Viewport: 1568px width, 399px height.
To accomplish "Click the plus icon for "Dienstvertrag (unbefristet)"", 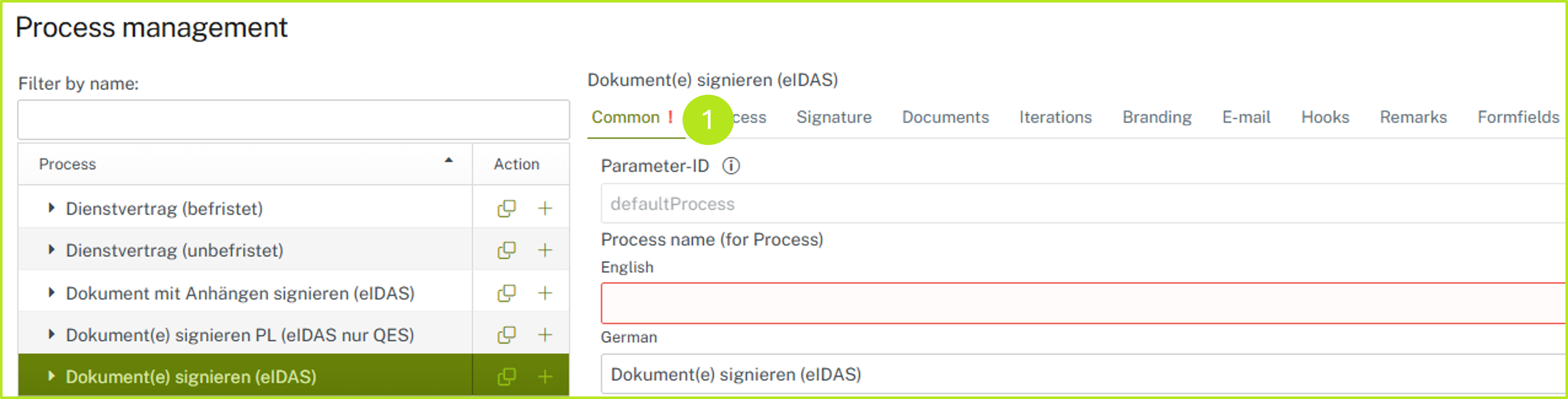I will pos(545,249).
